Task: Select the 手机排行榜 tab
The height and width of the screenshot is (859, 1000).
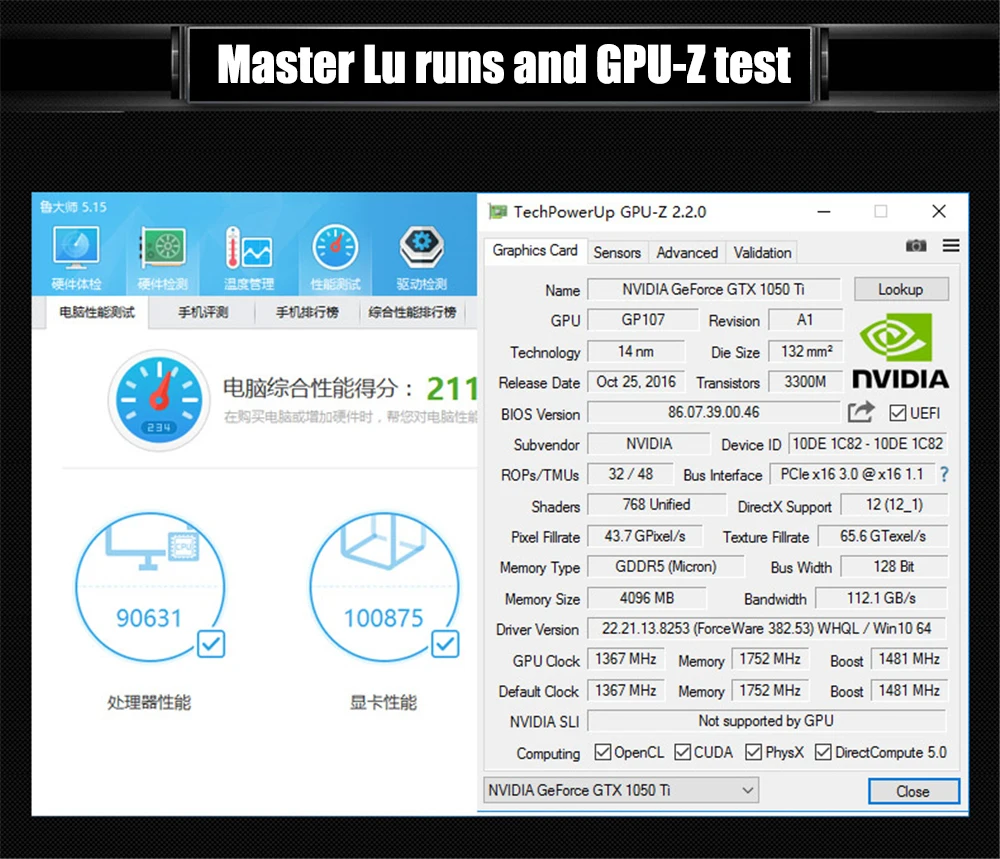Action: (x=307, y=312)
